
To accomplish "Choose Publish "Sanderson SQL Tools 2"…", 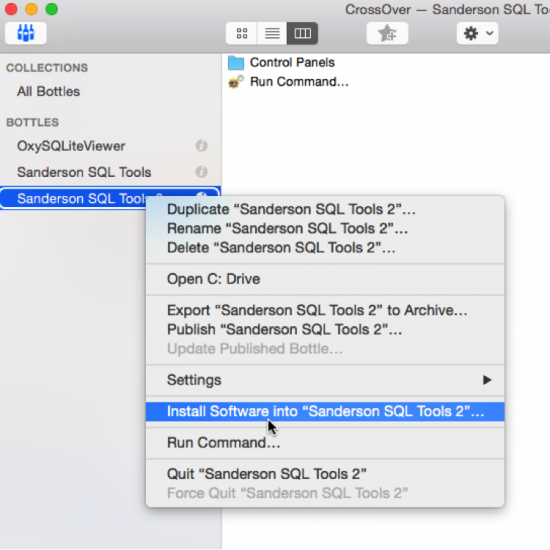I will (325, 330).
